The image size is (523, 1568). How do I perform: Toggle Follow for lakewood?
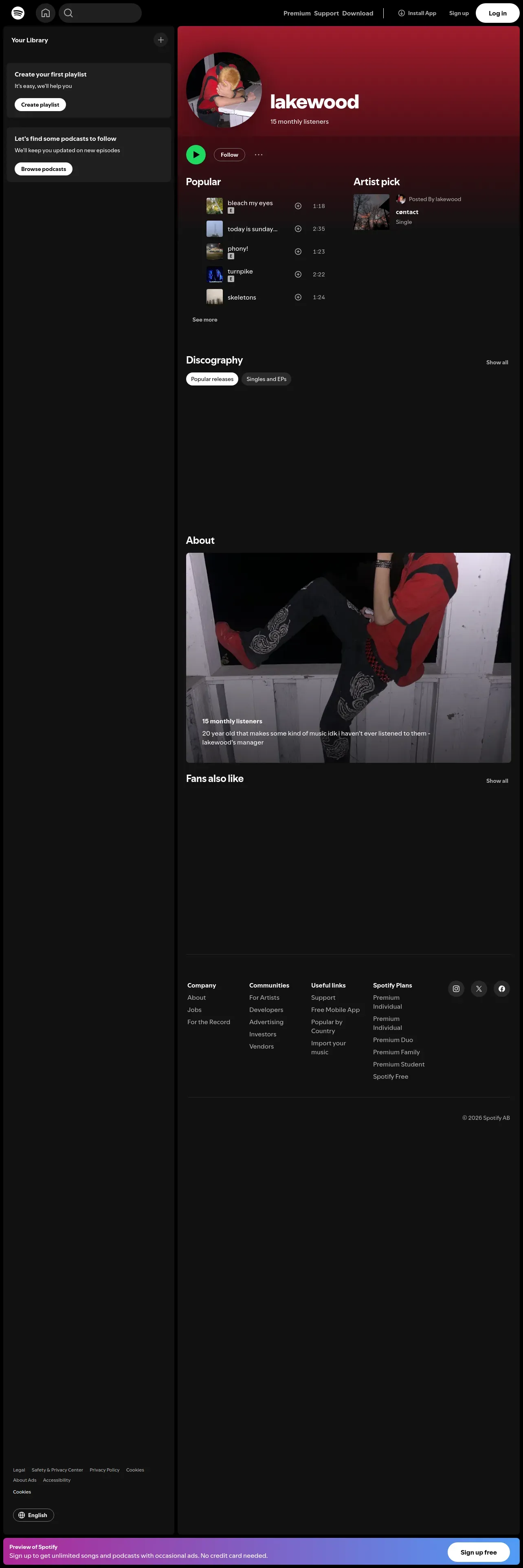tap(230, 155)
